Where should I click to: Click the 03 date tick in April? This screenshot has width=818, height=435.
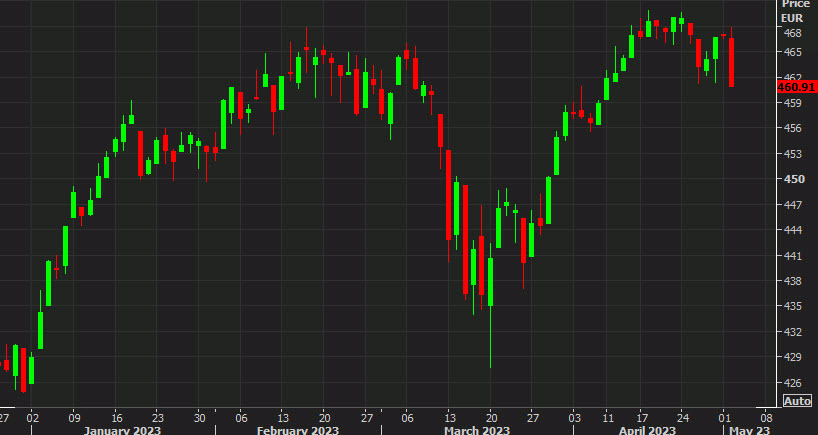click(x=574, y=418)
